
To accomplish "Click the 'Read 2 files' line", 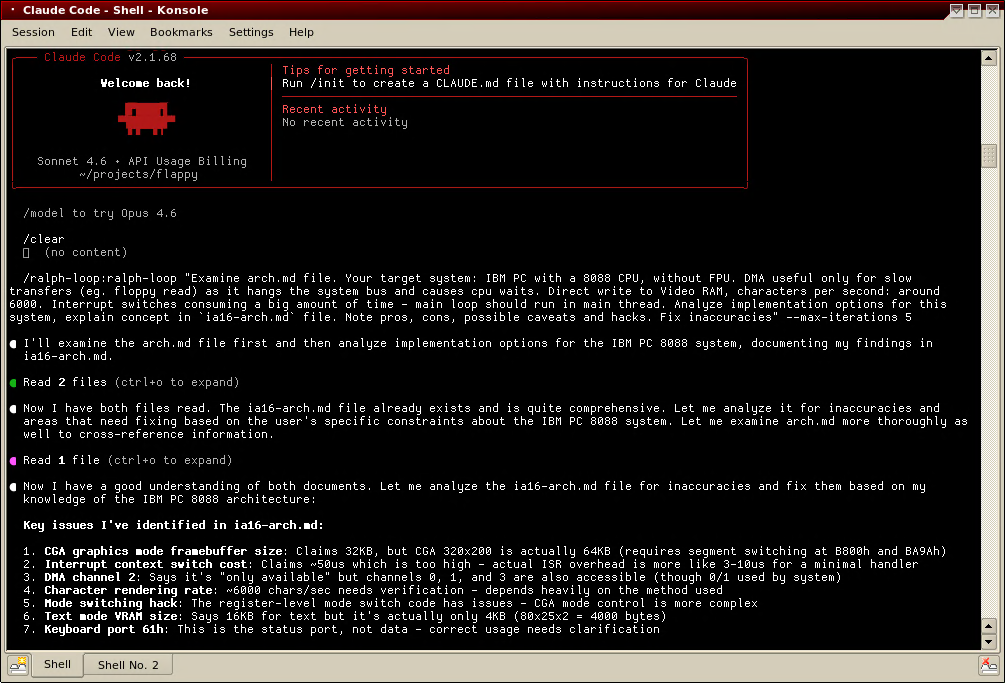I will pos(131,382).
